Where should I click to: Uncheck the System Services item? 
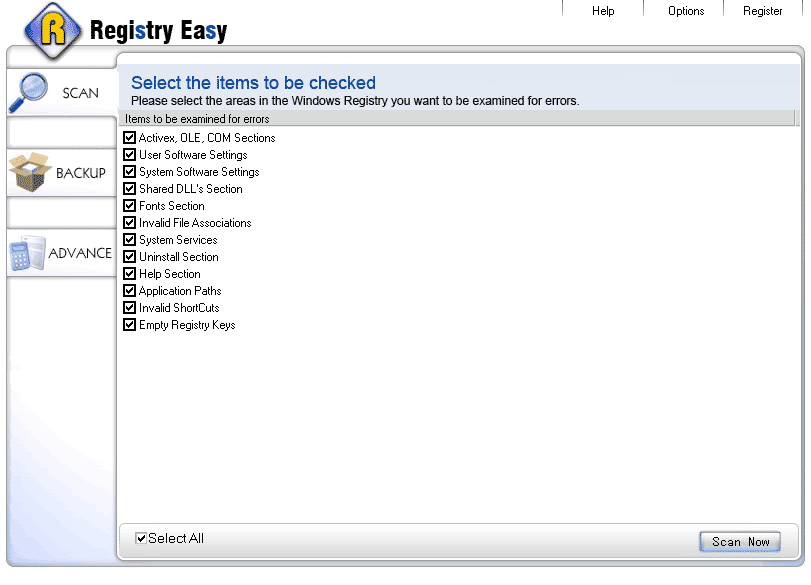click(129, 240)
